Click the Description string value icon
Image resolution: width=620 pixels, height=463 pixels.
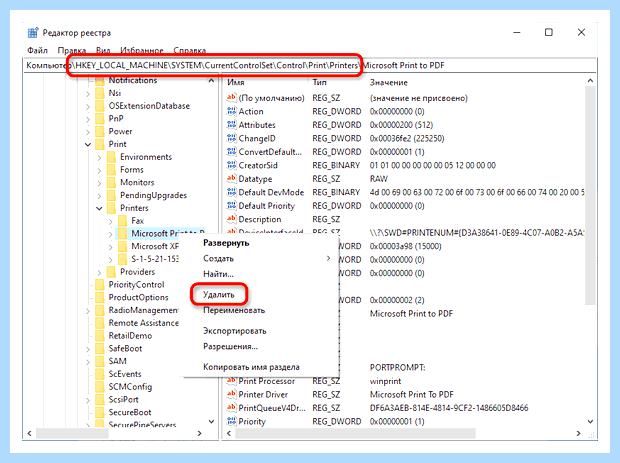point(231,219)
